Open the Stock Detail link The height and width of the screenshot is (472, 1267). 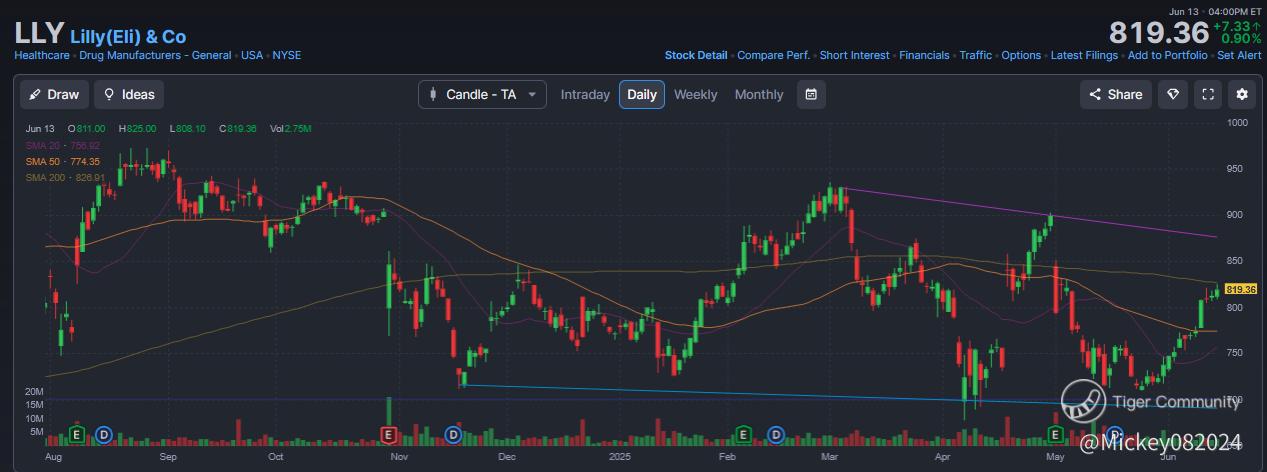click(x=696, y=55)
